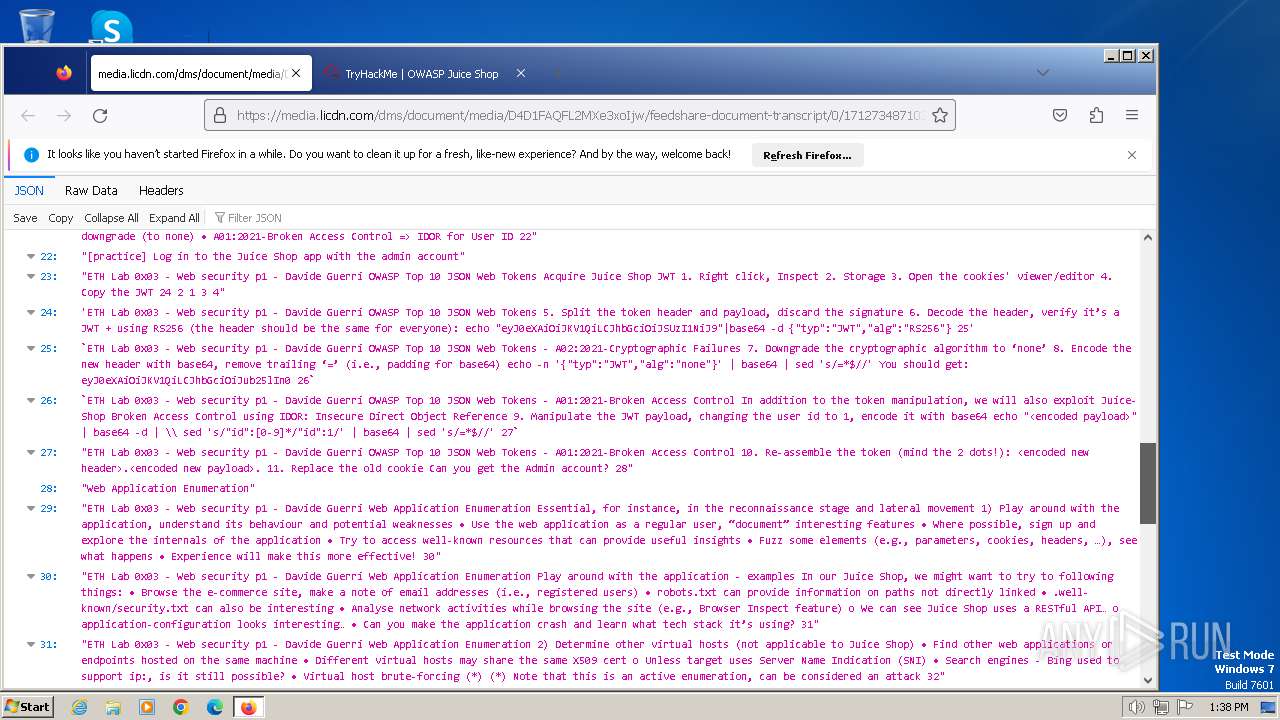Screen dimensions: 1280x720
Task: Open Windows Media Player from the taskbar
Action: [147, 707]
